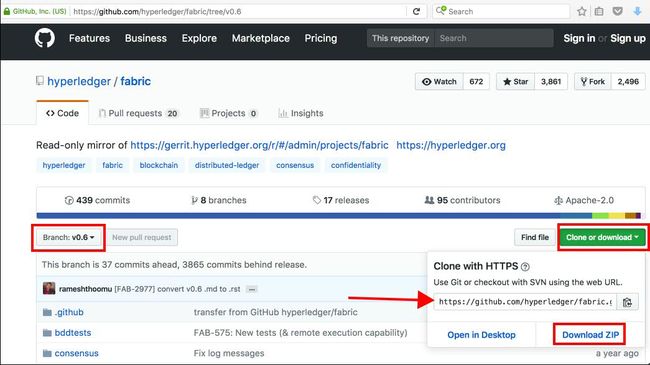Screen dimensions: 650x365
Task: Open the GitHub Octocat logo homepage
Action: (x=44, y=38)
